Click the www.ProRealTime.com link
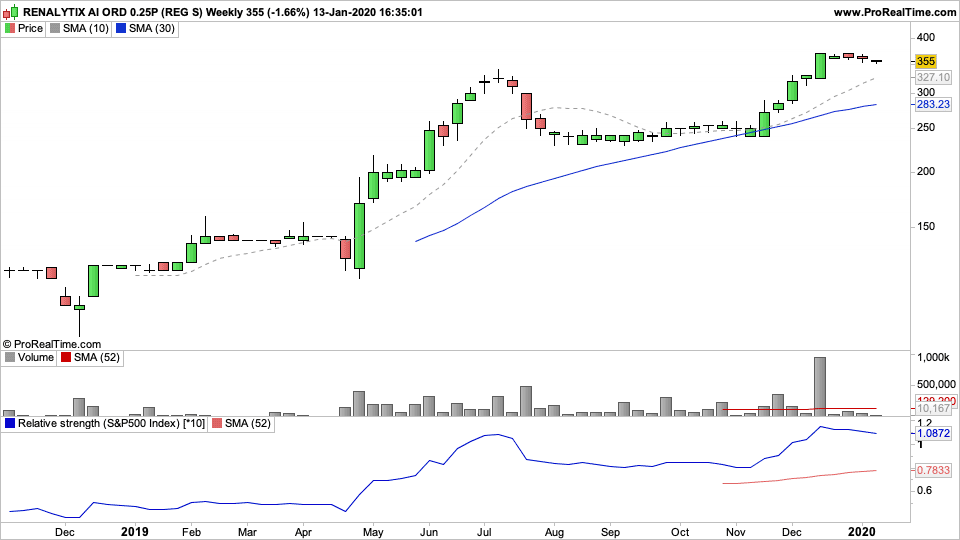The image size is (960, 540). 894,12
